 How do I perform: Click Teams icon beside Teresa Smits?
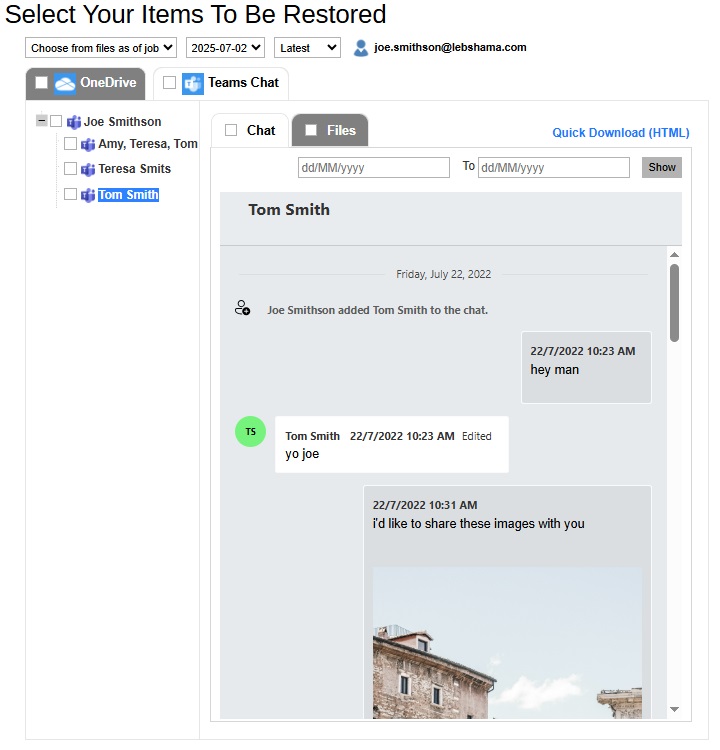click(x=88, y=169)
